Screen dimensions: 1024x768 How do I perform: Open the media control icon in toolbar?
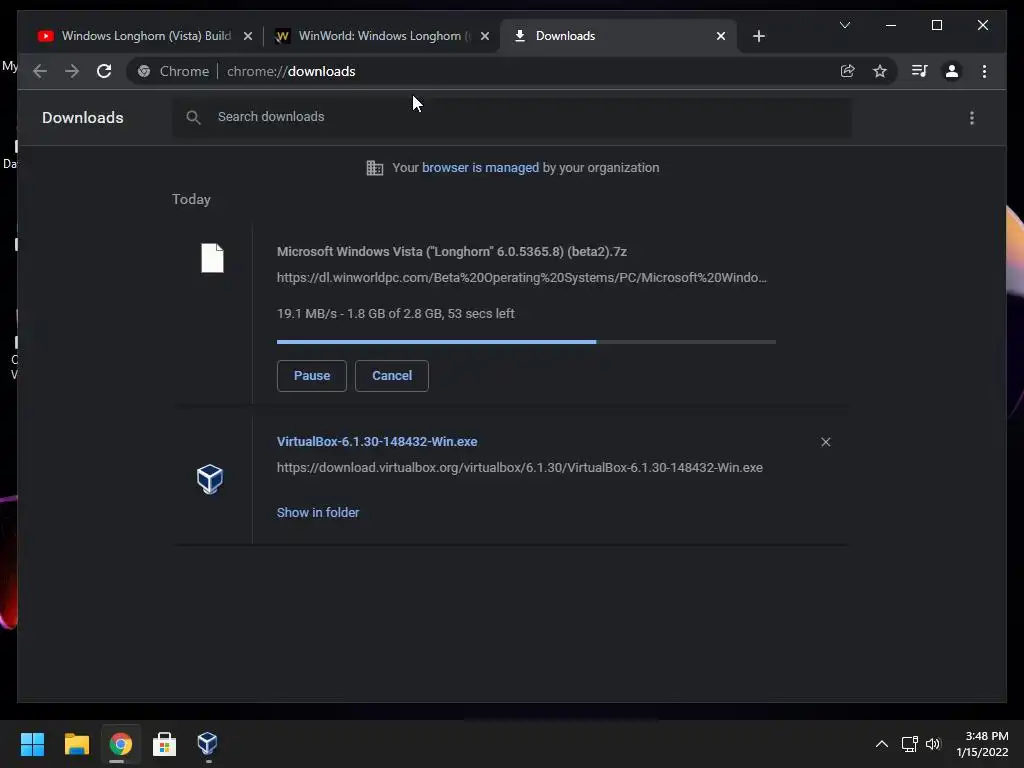click(x=920, y=71)
